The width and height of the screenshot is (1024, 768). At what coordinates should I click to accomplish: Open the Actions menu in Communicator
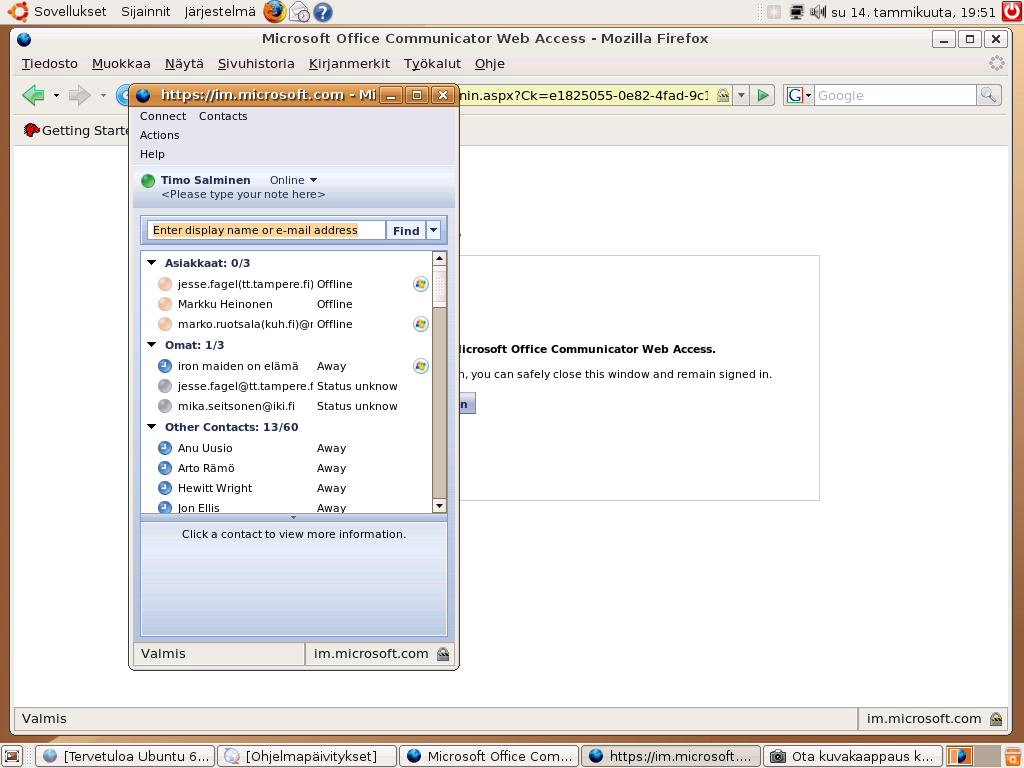coord(159,135)
